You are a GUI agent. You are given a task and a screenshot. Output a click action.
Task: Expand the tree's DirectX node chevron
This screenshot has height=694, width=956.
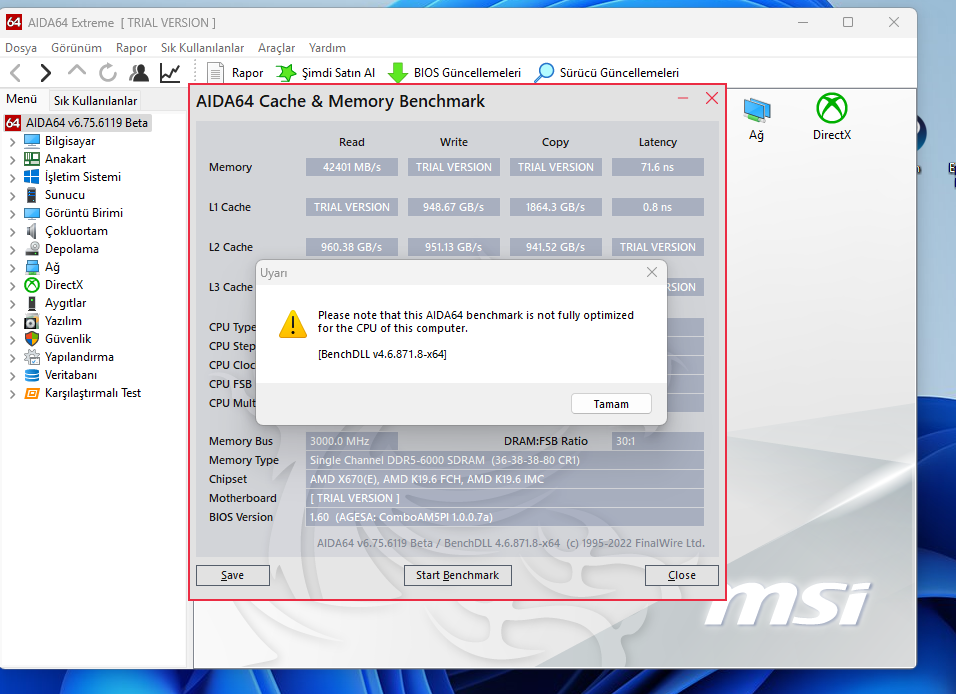point(12,286)
